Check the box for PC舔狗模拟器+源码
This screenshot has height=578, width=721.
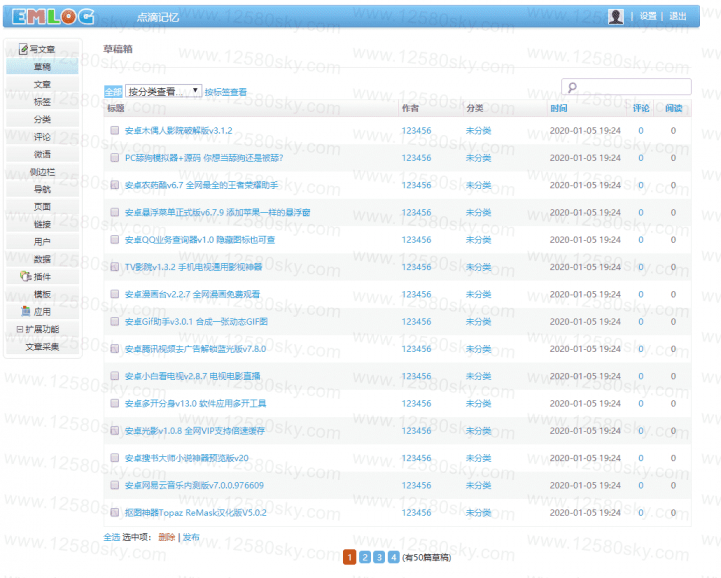coord(114,158)
